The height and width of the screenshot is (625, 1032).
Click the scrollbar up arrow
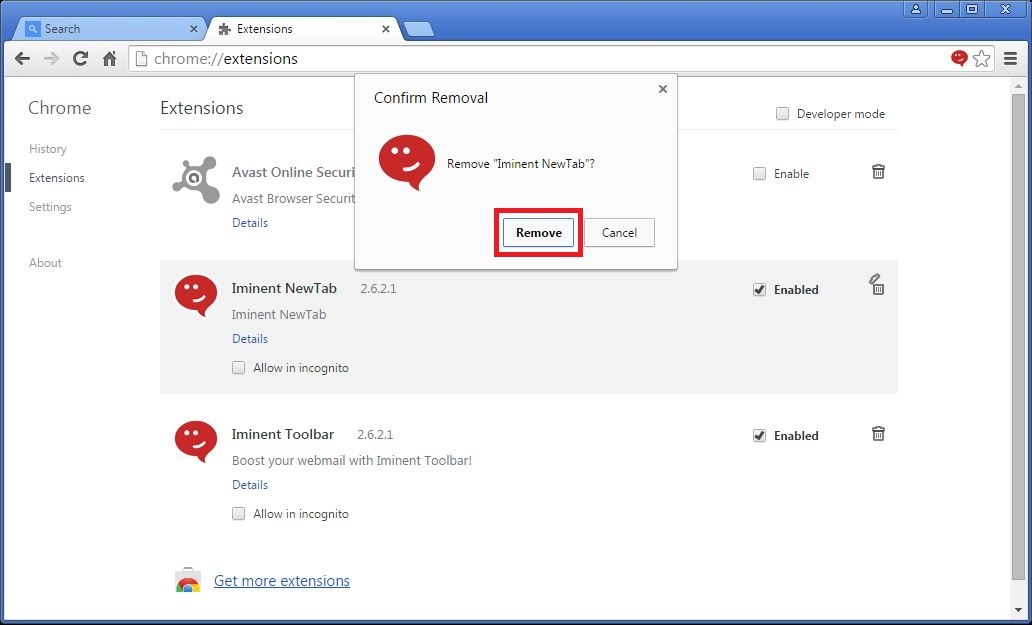coord(1019,84)
